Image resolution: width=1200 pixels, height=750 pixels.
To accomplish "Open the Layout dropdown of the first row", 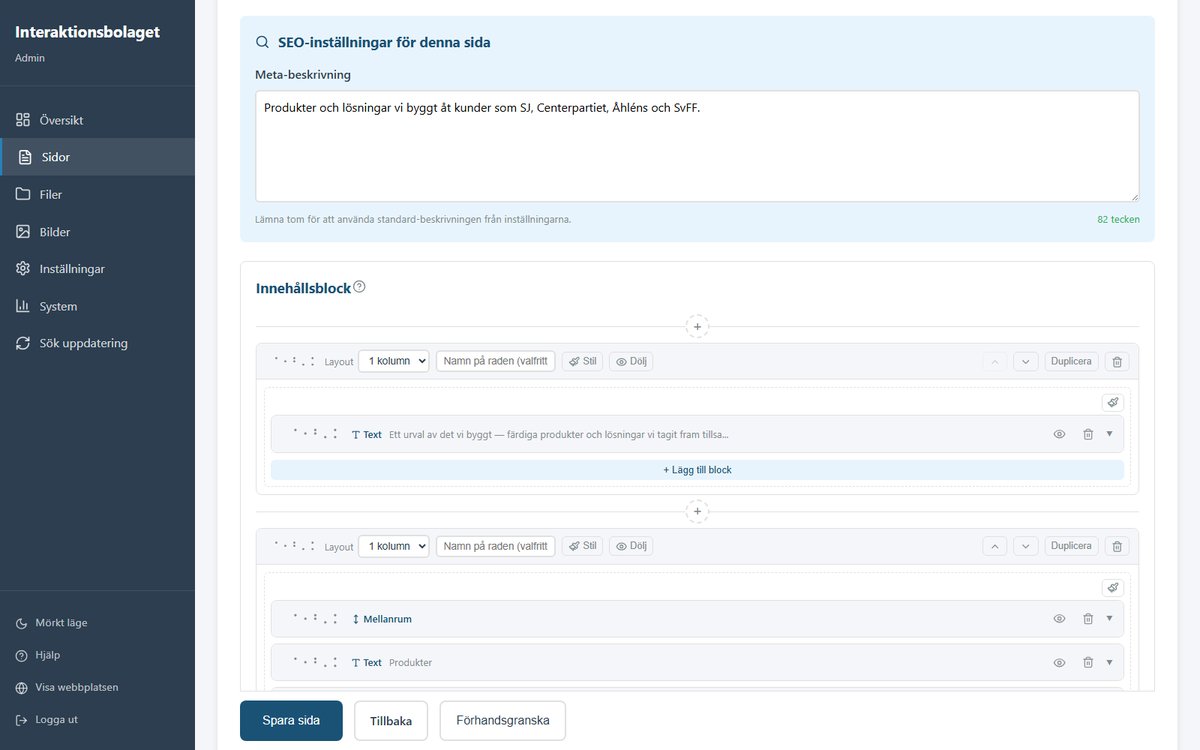I will point(393,361).
